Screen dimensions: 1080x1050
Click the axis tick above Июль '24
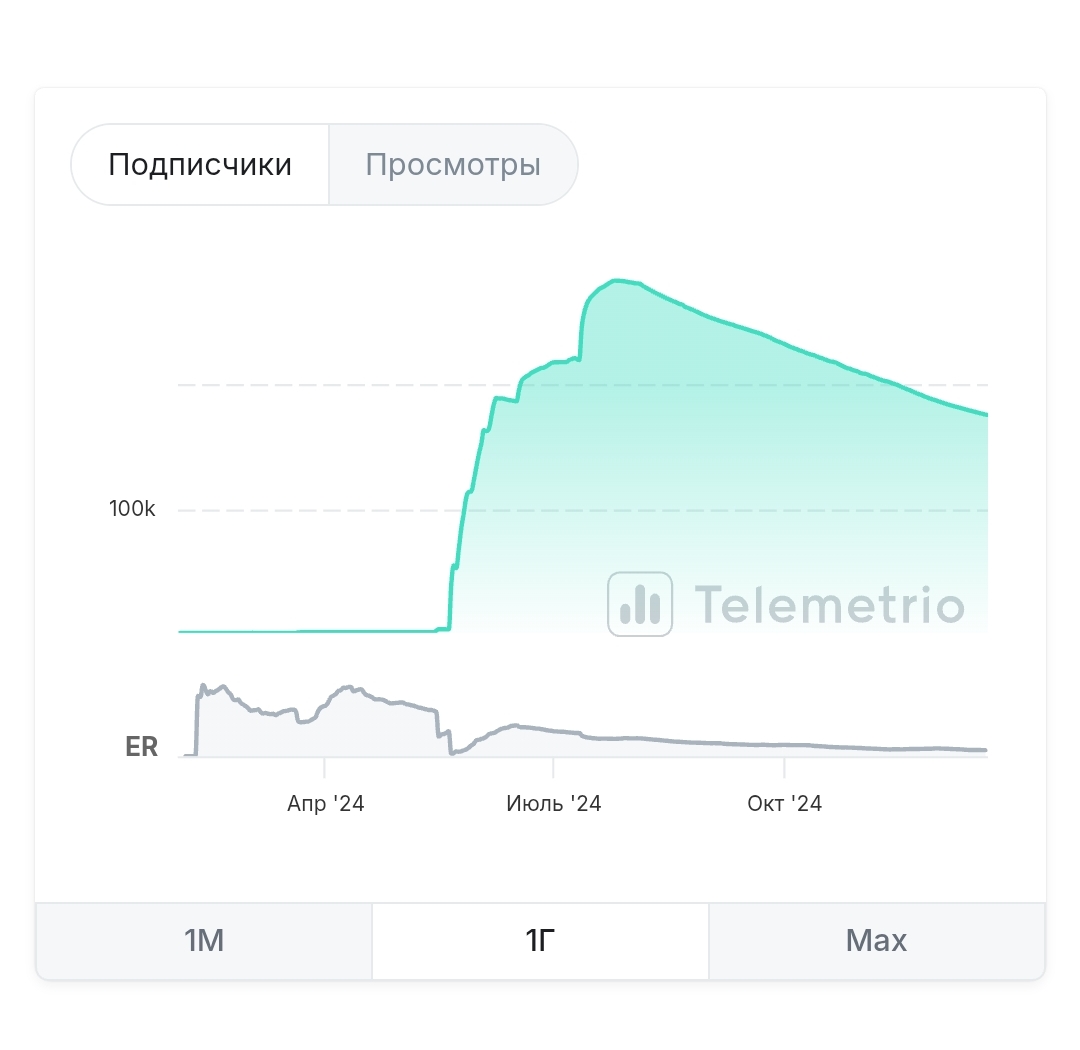click(x=554, y=765)
